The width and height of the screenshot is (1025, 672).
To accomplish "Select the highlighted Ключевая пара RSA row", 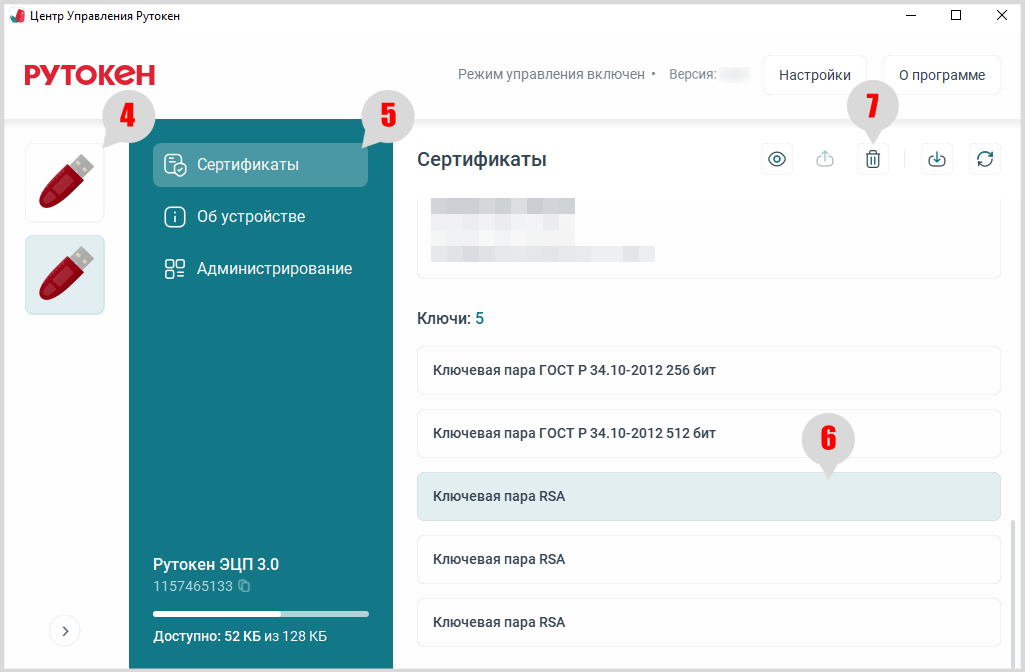I will coord(708,496).
